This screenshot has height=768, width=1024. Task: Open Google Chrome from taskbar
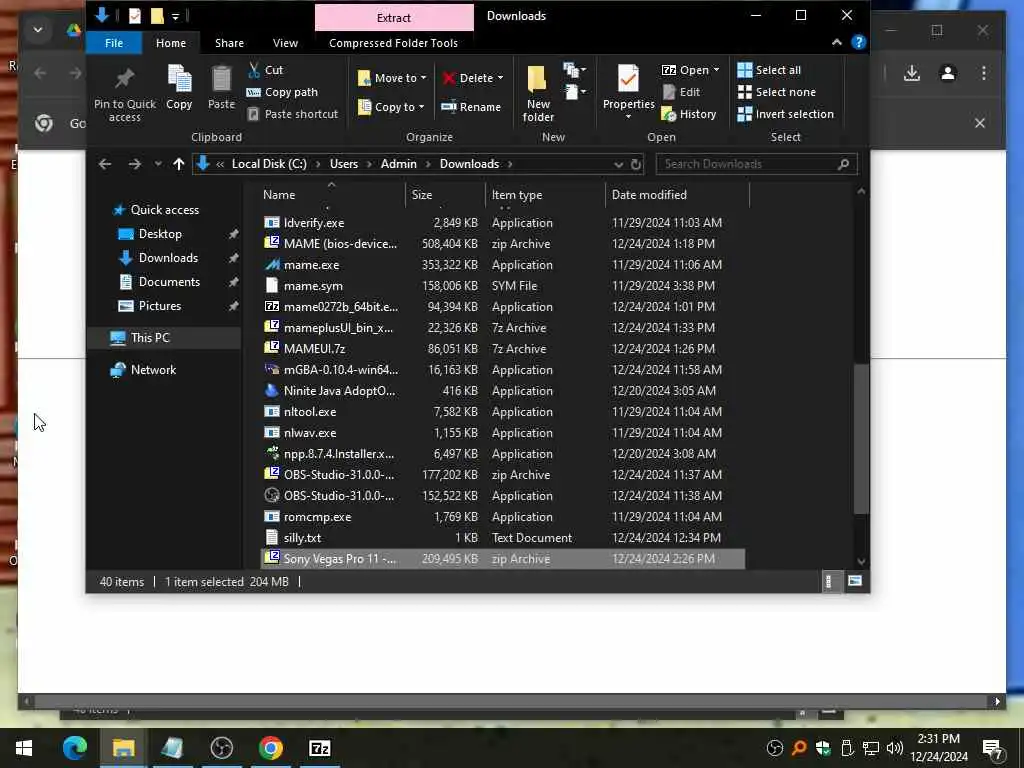pos(270,748)
